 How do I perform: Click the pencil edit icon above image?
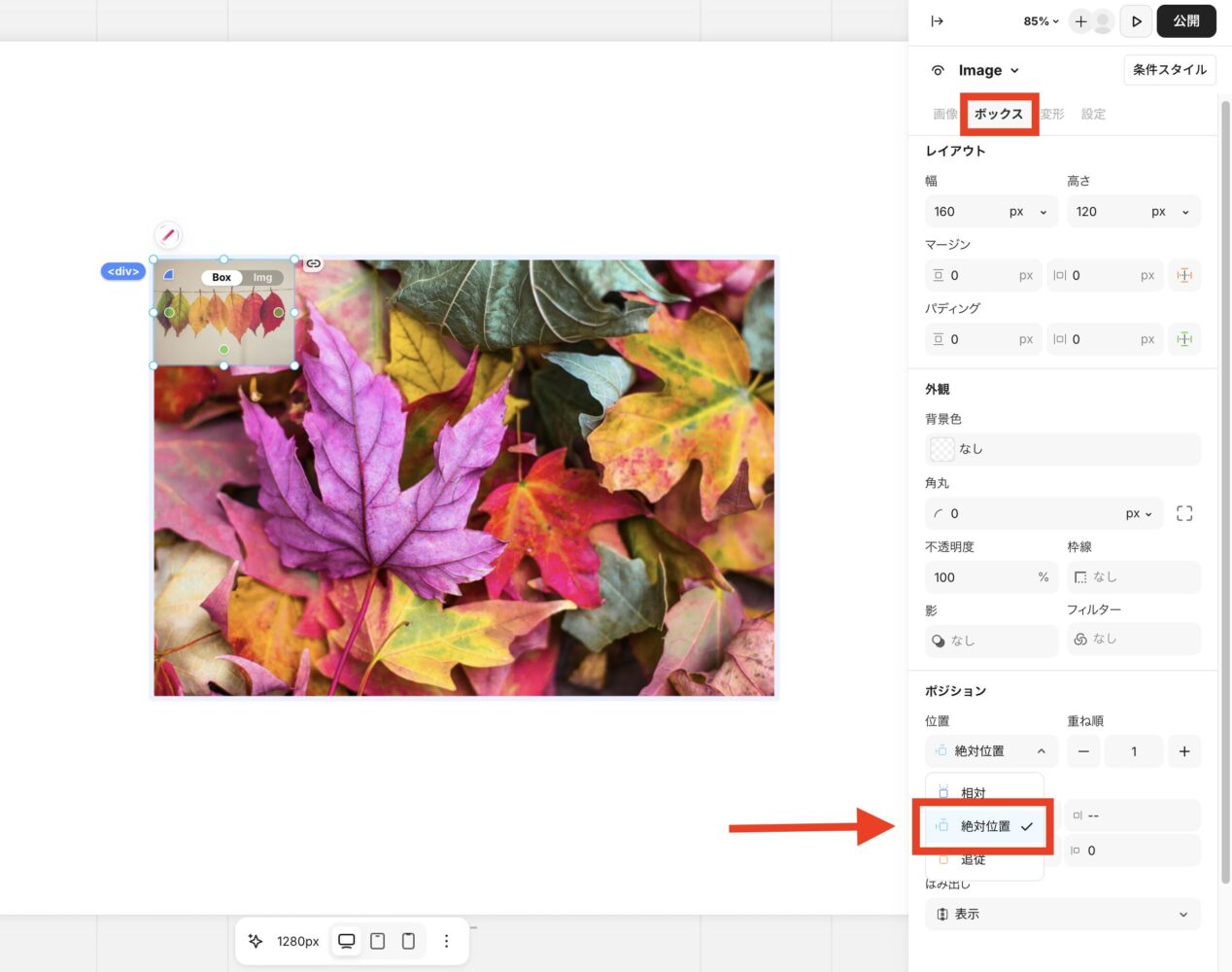click(x=168, y=235)
